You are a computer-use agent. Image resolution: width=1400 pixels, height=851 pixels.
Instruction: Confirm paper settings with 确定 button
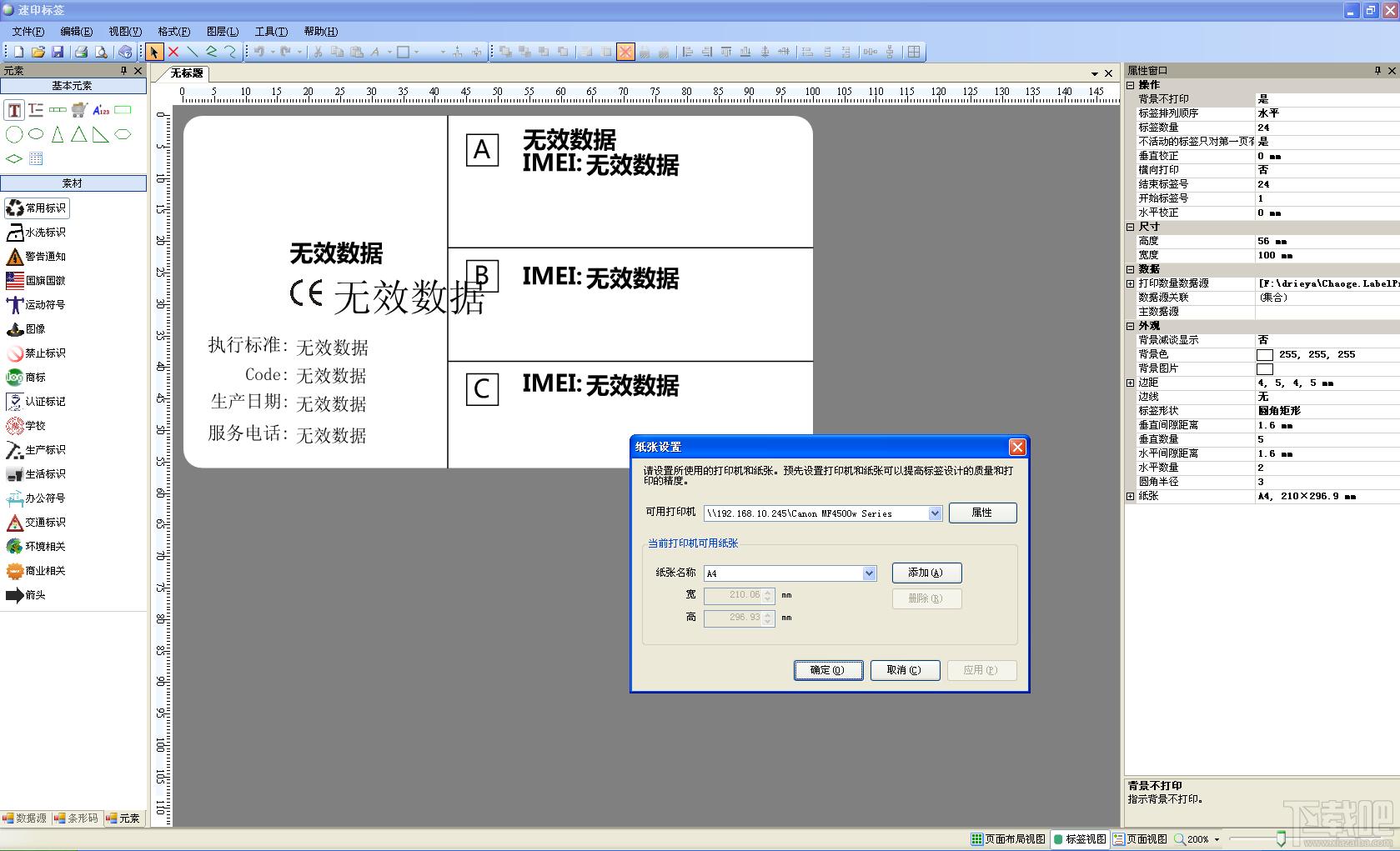tap(828, 670)
